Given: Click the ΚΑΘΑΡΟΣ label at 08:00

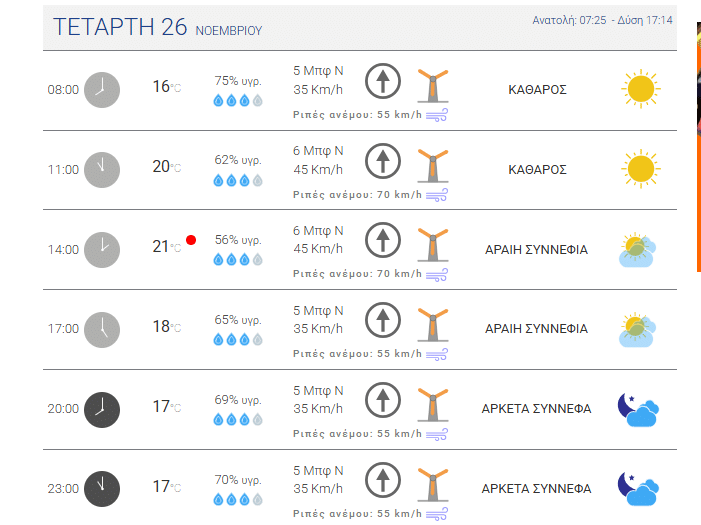Looking at the screenshot, I should tap(537, 89).
